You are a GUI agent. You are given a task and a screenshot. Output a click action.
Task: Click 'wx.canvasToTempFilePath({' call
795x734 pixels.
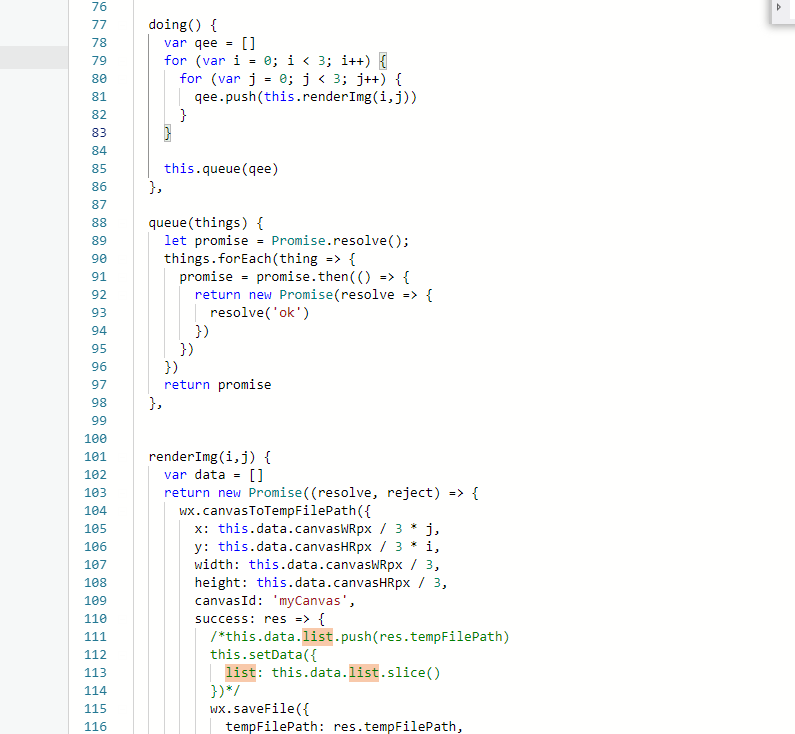[x=275, y=511]
